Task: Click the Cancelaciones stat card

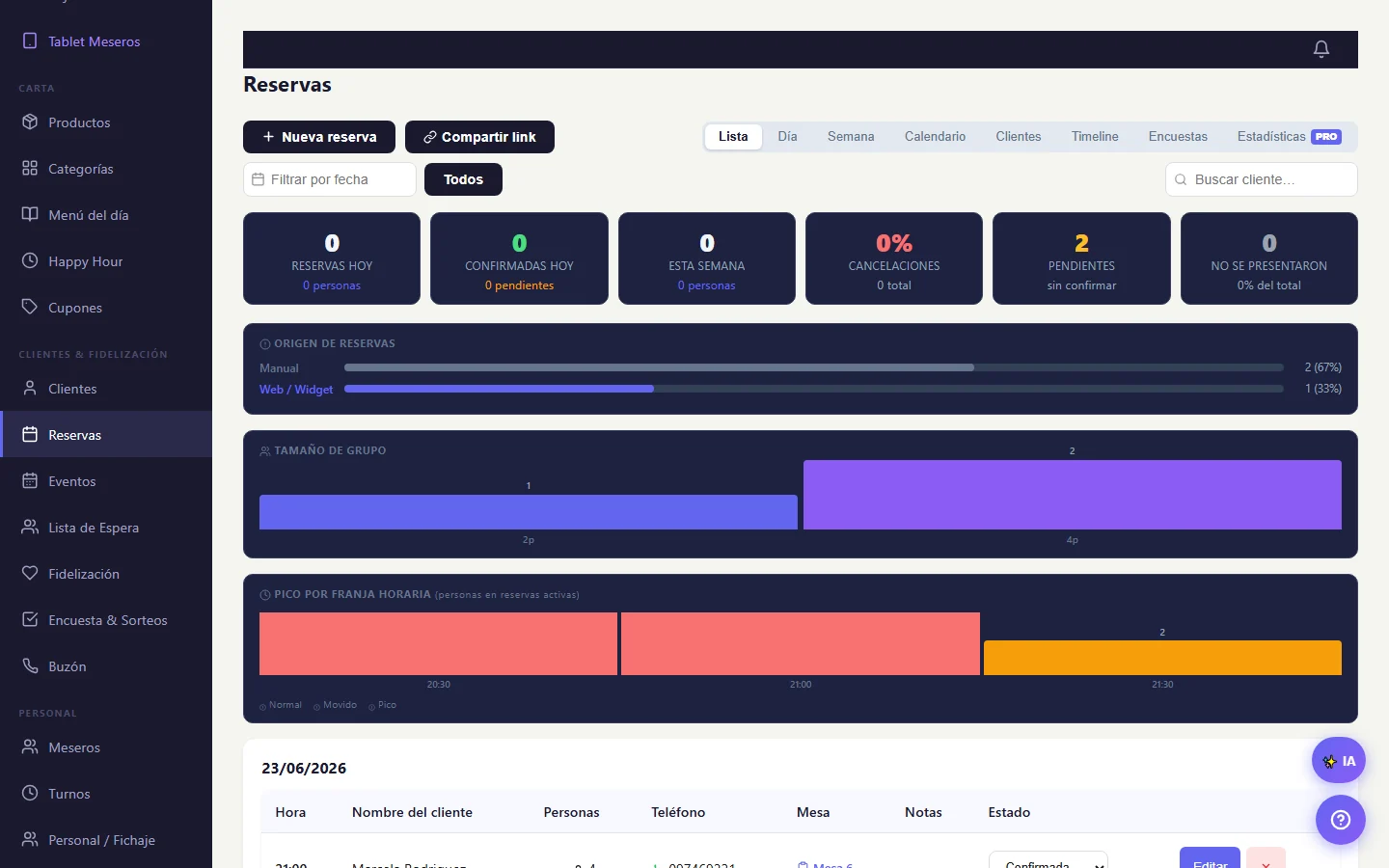Action: 894,258
